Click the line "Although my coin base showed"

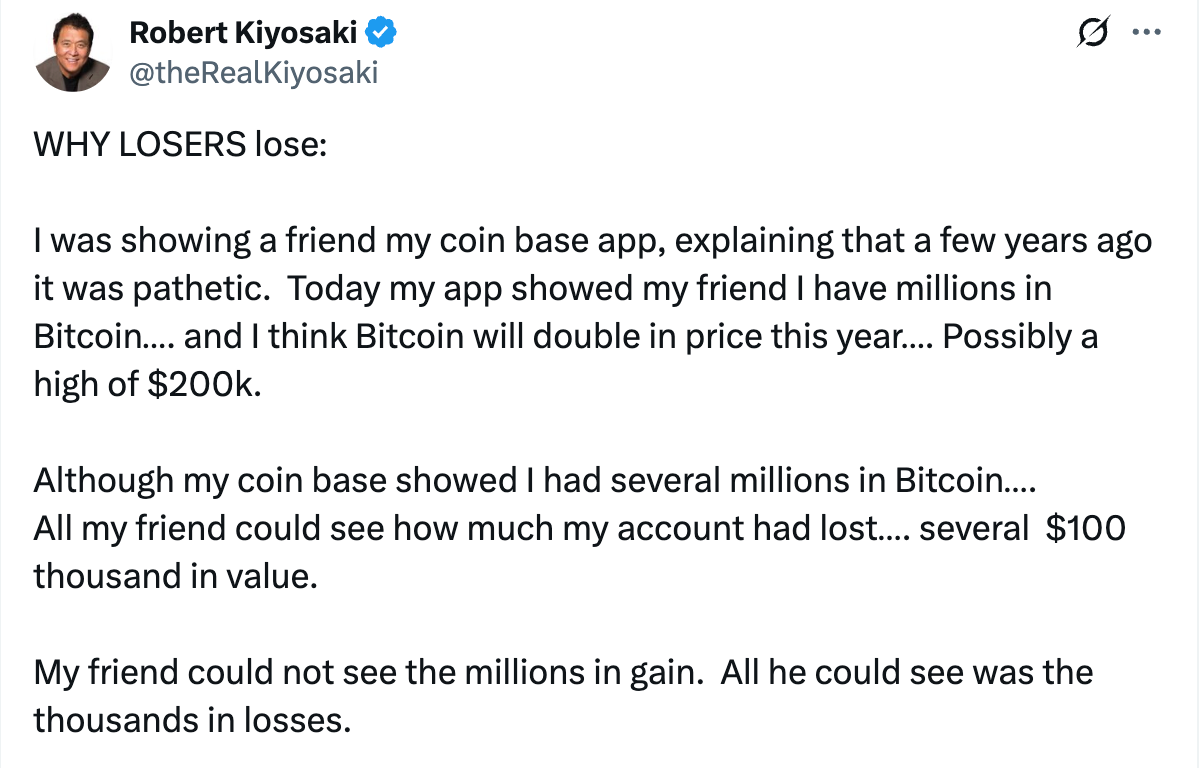[536, 481]
